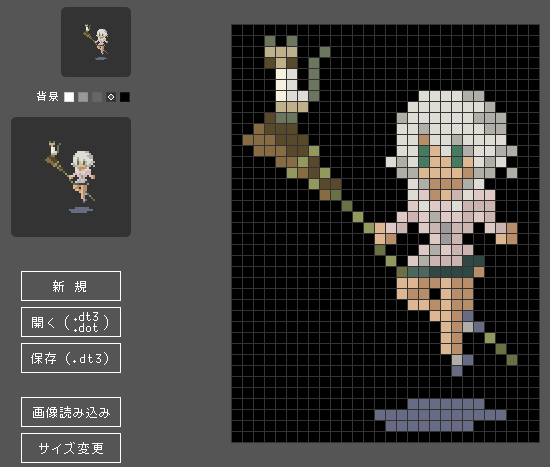Click the character's left green eye pixel

coord(424,156)
